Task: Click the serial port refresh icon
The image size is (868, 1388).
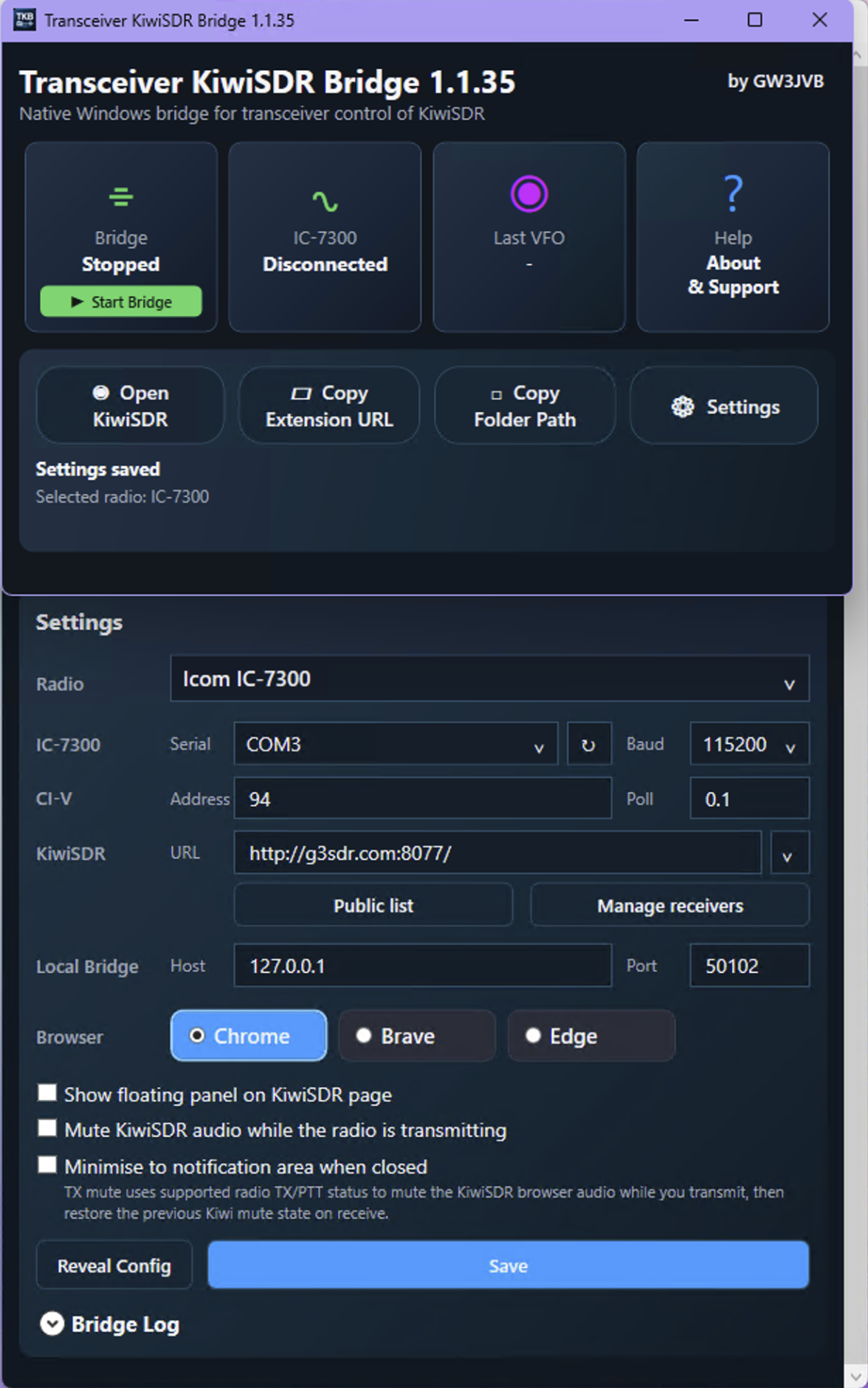Action: click(589, 744)
